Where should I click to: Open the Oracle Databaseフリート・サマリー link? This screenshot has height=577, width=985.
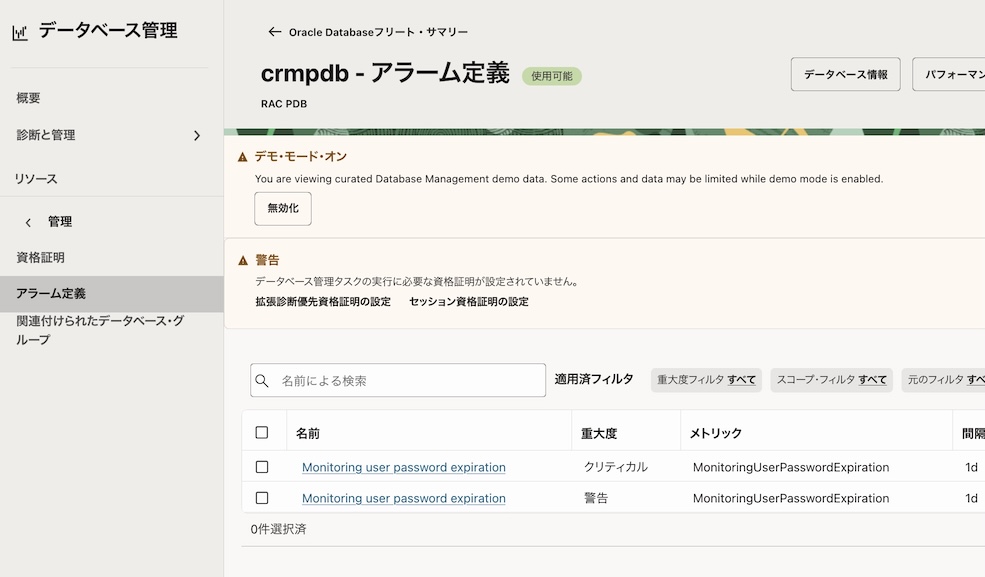coord(378,32)
